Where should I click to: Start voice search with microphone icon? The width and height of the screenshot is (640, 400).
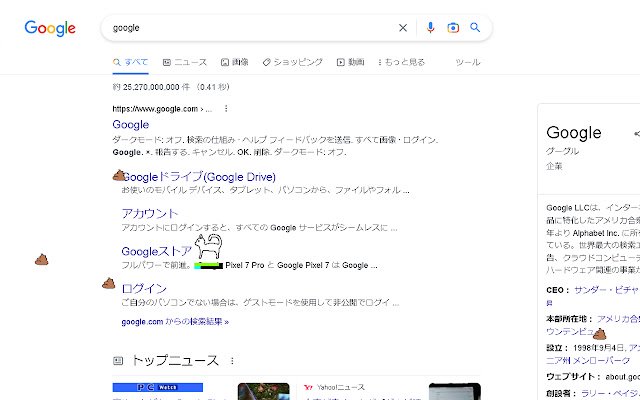click(430, 28)
